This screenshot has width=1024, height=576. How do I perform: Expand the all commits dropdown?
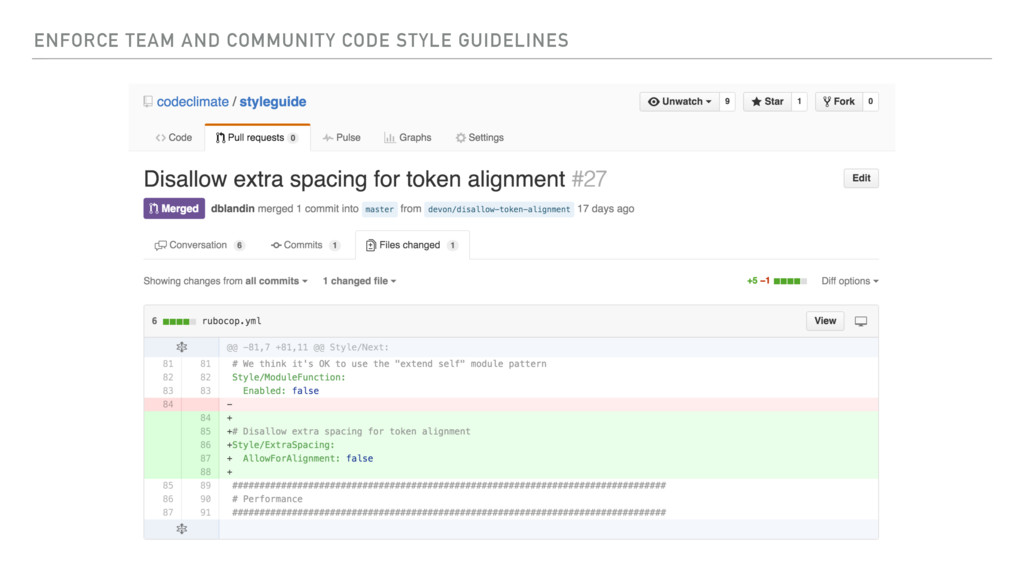pyautogui.click(x=276, y=281)
